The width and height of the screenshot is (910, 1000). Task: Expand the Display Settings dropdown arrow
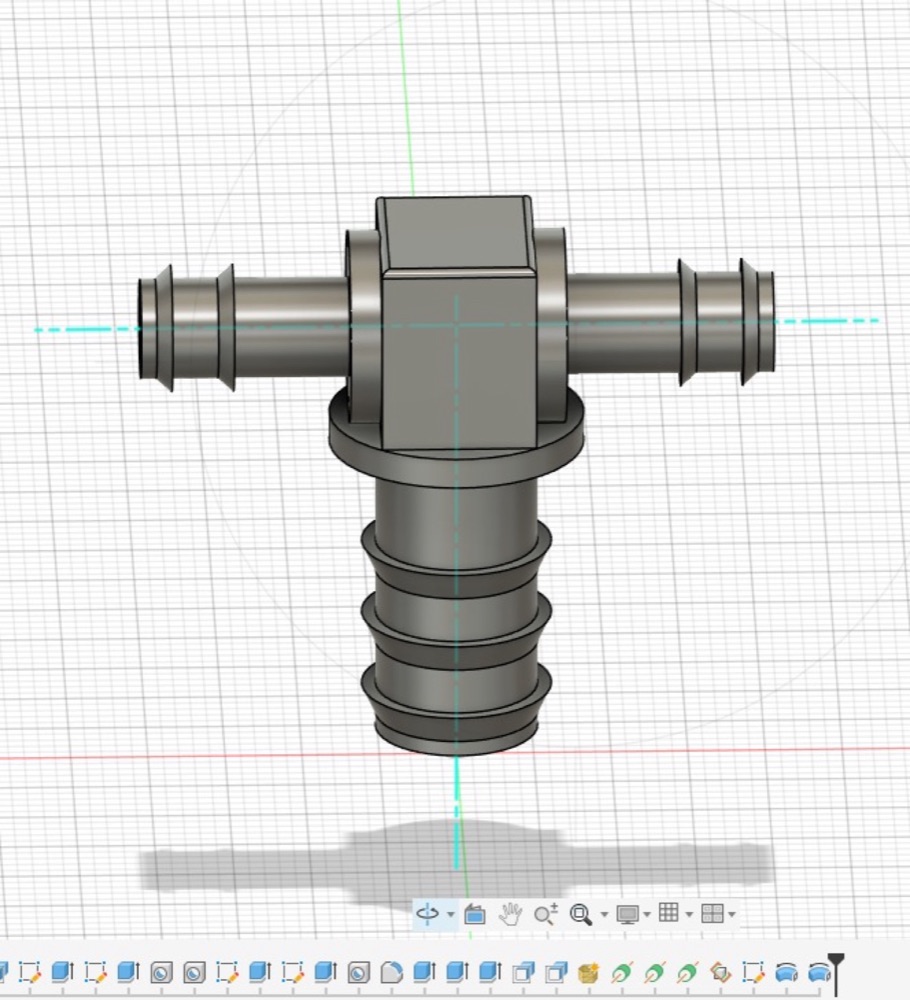pos(647,915)
